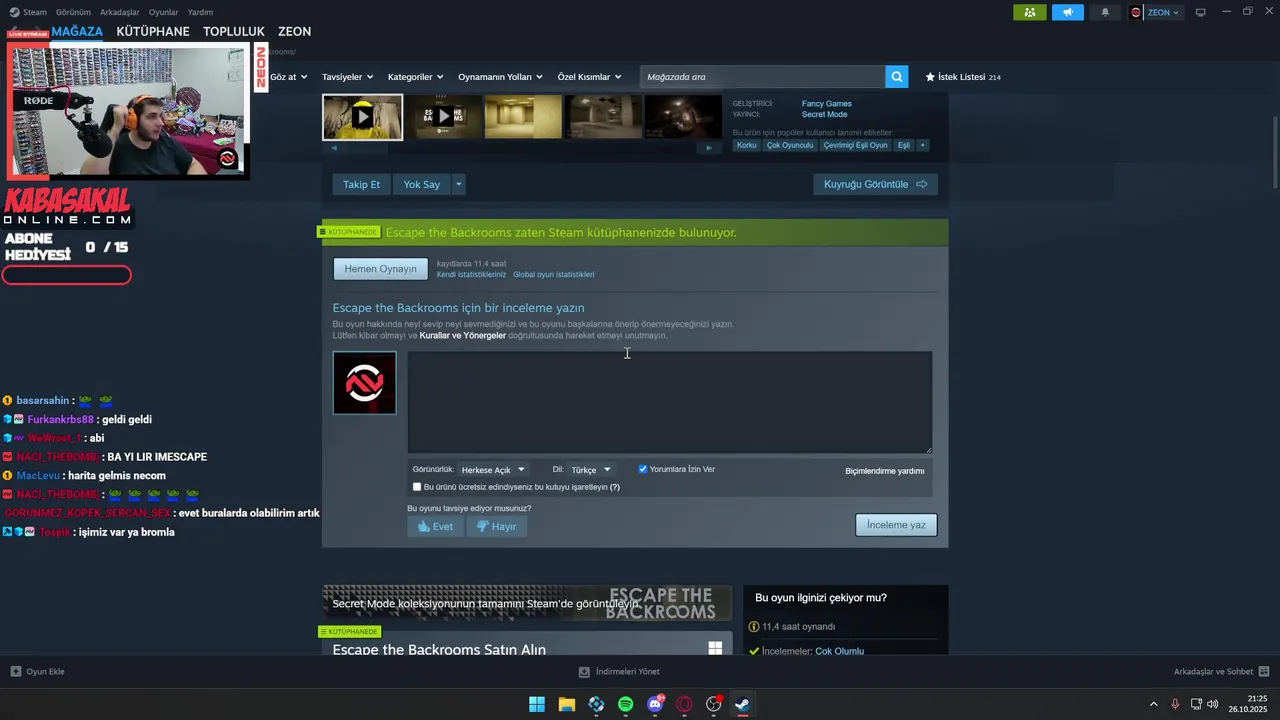Recommend the game with Evet thumbs up
1280x720 pixels.
[435, 526]
